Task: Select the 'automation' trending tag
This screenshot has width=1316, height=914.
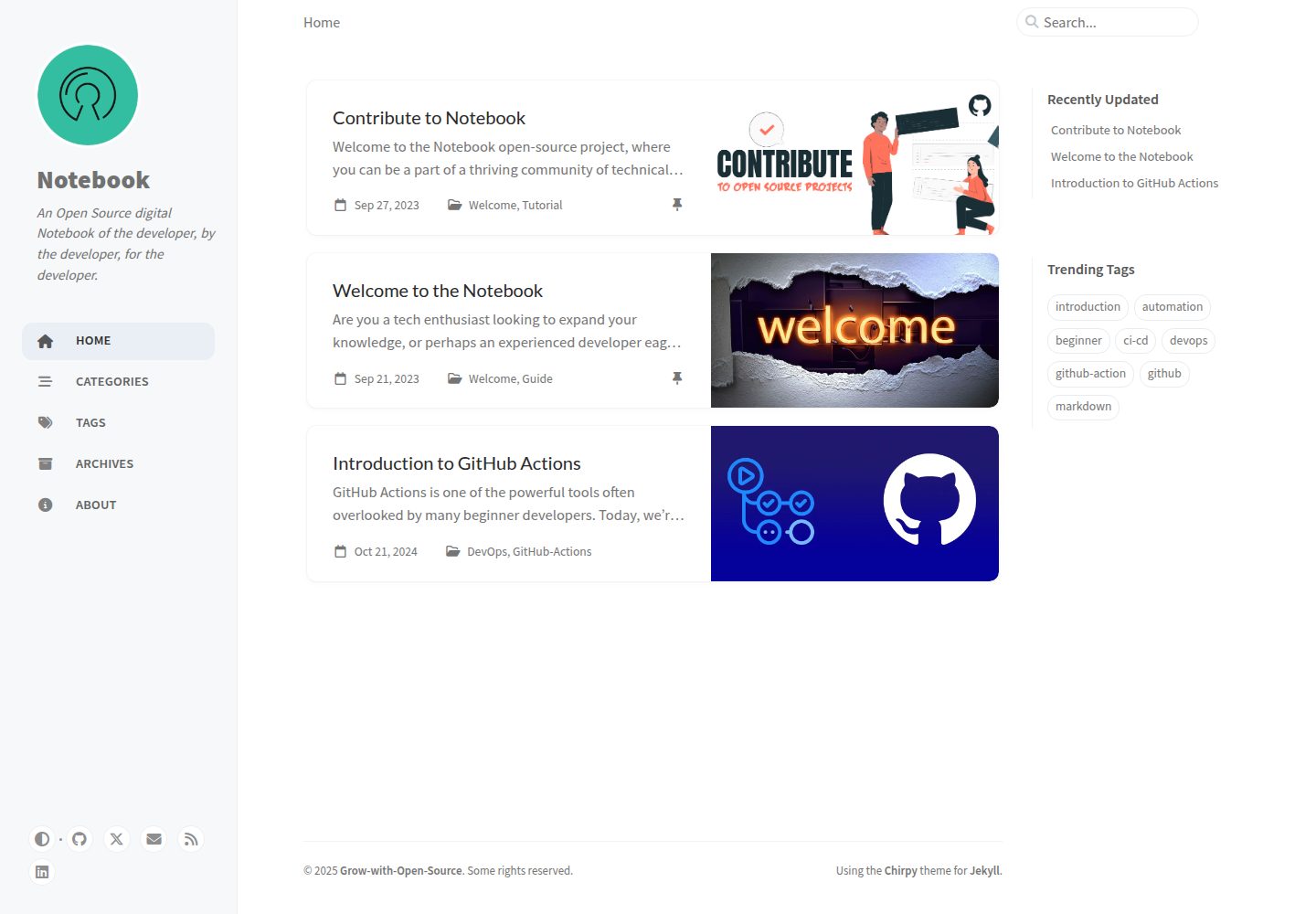Action: [x=1173, y=307]
